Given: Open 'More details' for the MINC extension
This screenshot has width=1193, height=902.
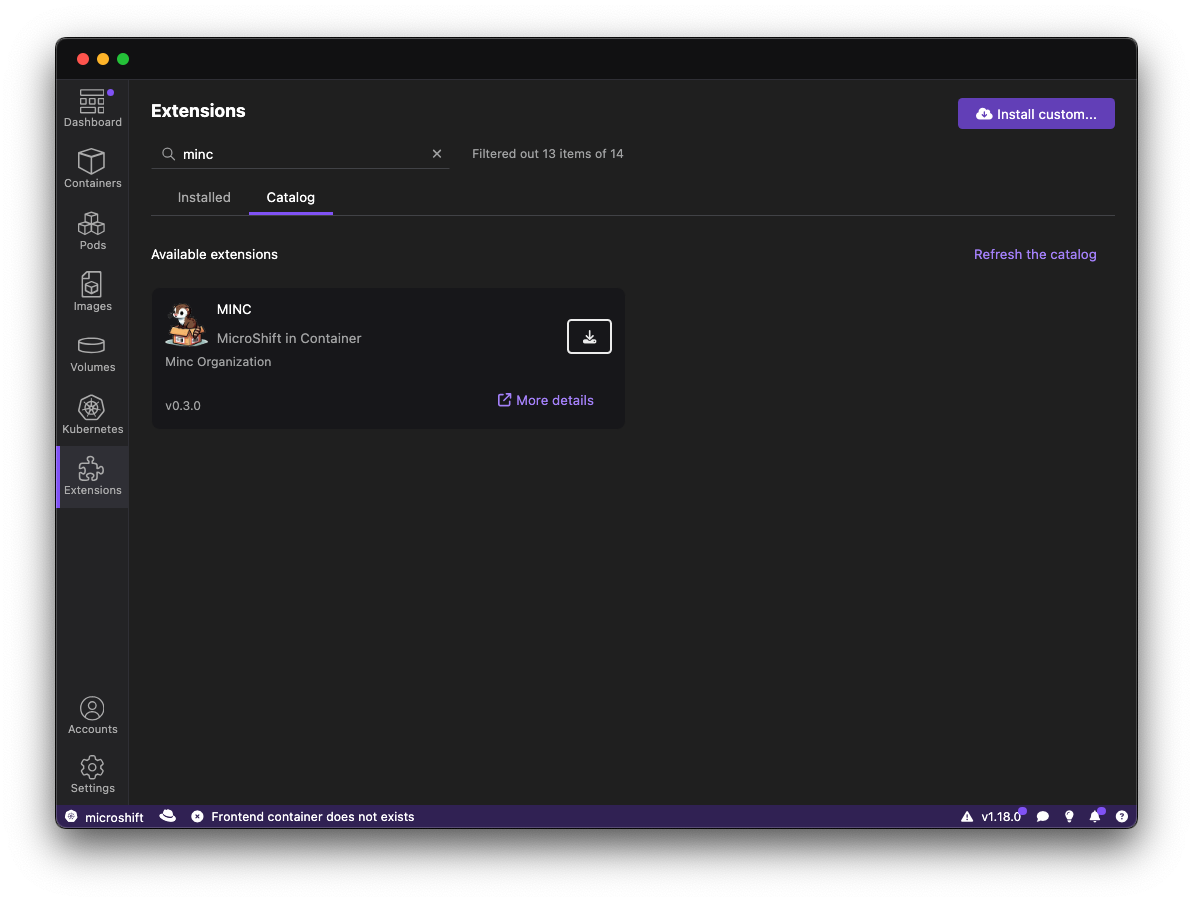Looking at the screenshot, I should pyautogui.click(x=546, y=400).
